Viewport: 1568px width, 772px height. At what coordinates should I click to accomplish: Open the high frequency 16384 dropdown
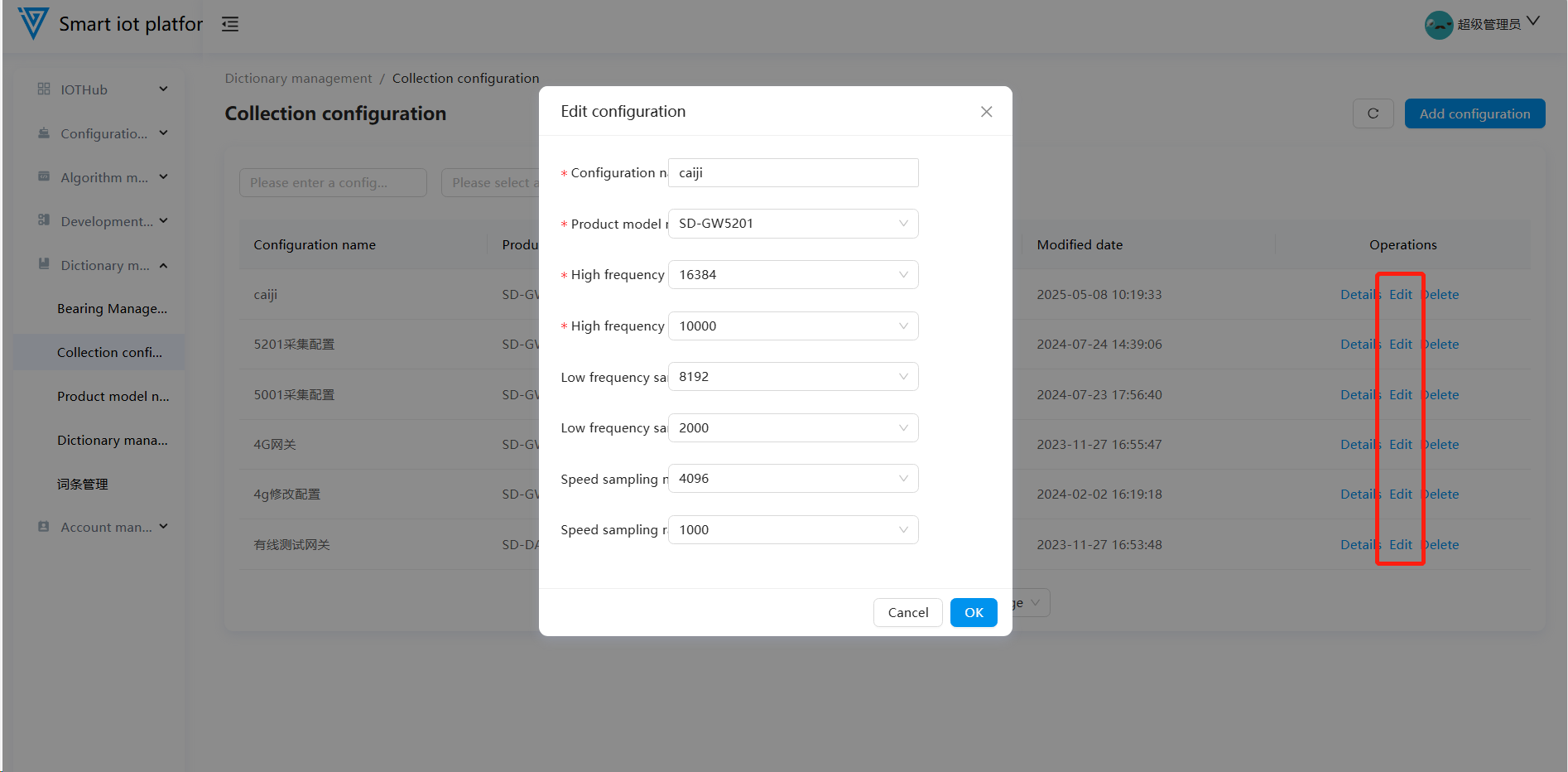click(792, 275)
